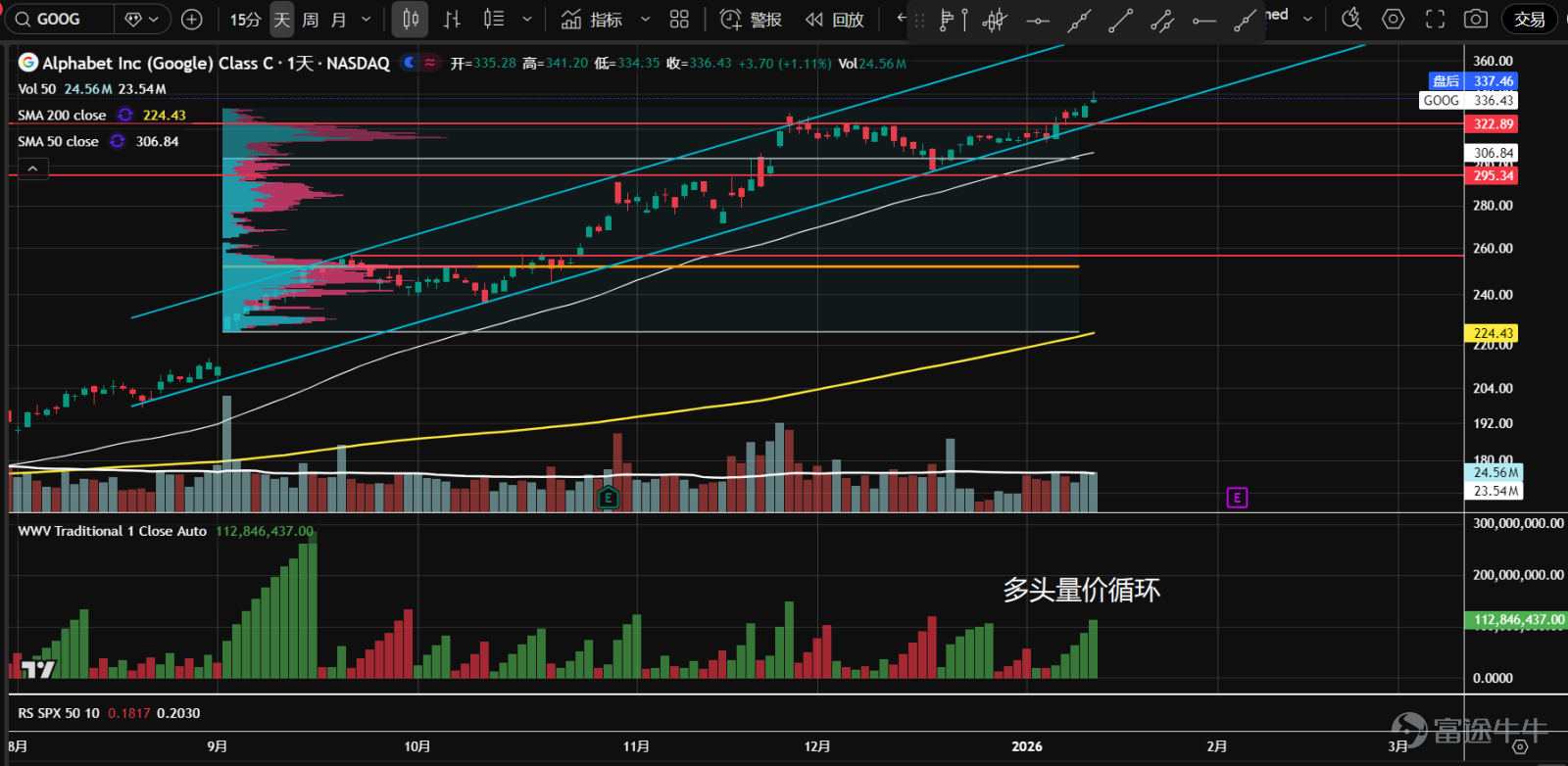Select the volume candles chart type icon
Viewport: 1568px width, 766px height.
[494, 19]
